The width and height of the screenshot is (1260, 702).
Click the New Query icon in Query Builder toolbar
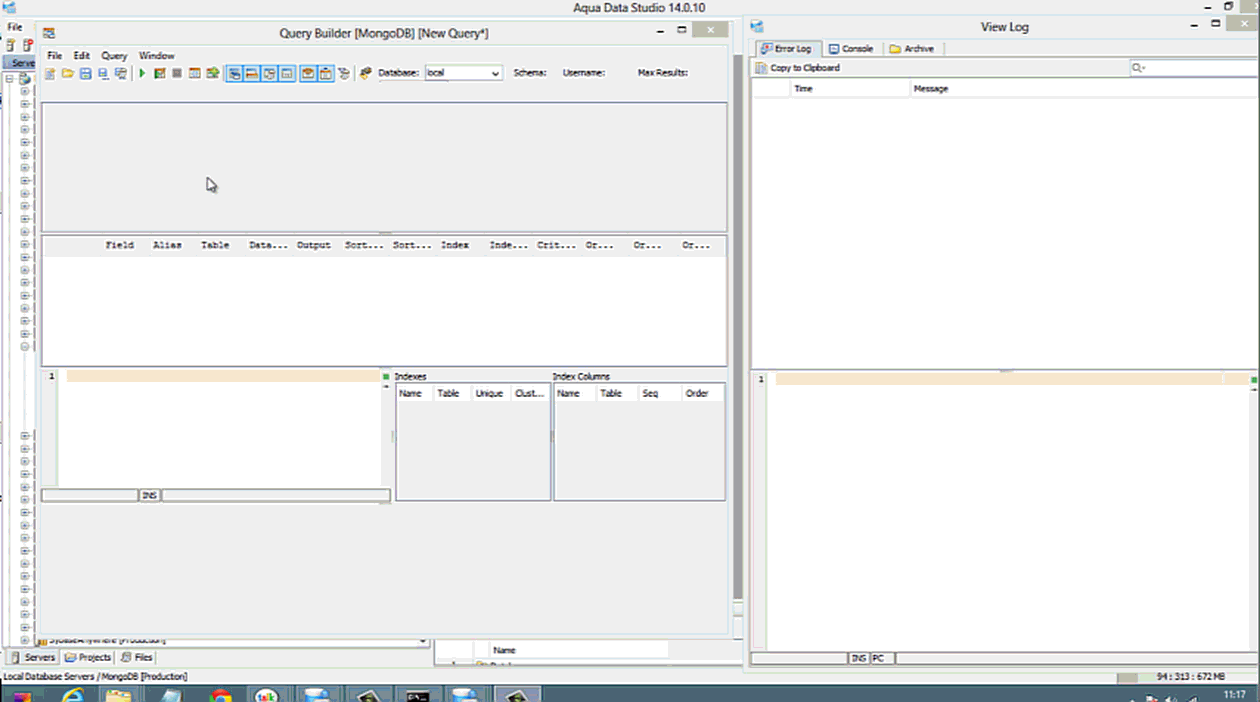pos(50,73)
